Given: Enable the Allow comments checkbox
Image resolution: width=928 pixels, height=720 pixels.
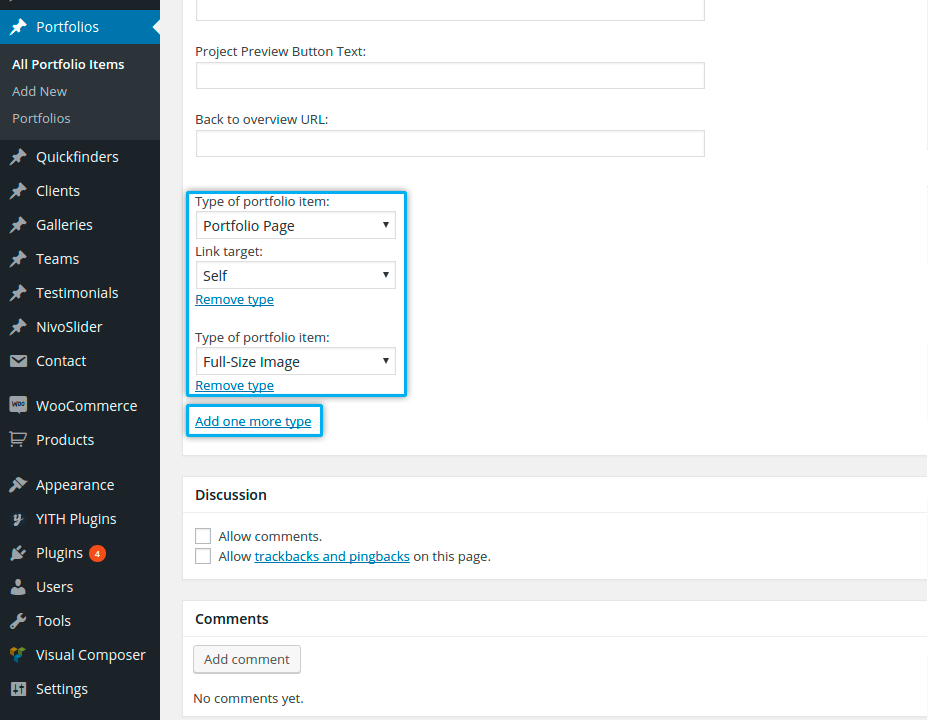Looking at the screenshot, I should tap(203, 536).
